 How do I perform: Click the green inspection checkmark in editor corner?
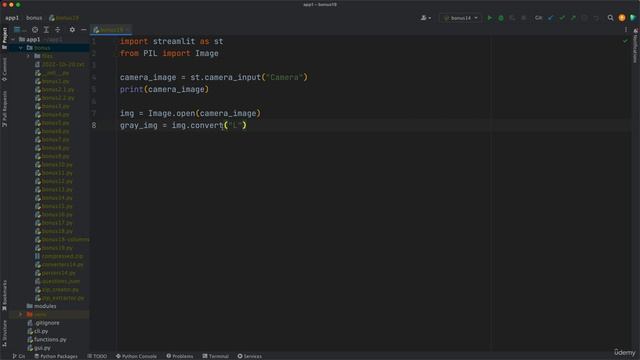pyautogui.click(x=625, y=41)
